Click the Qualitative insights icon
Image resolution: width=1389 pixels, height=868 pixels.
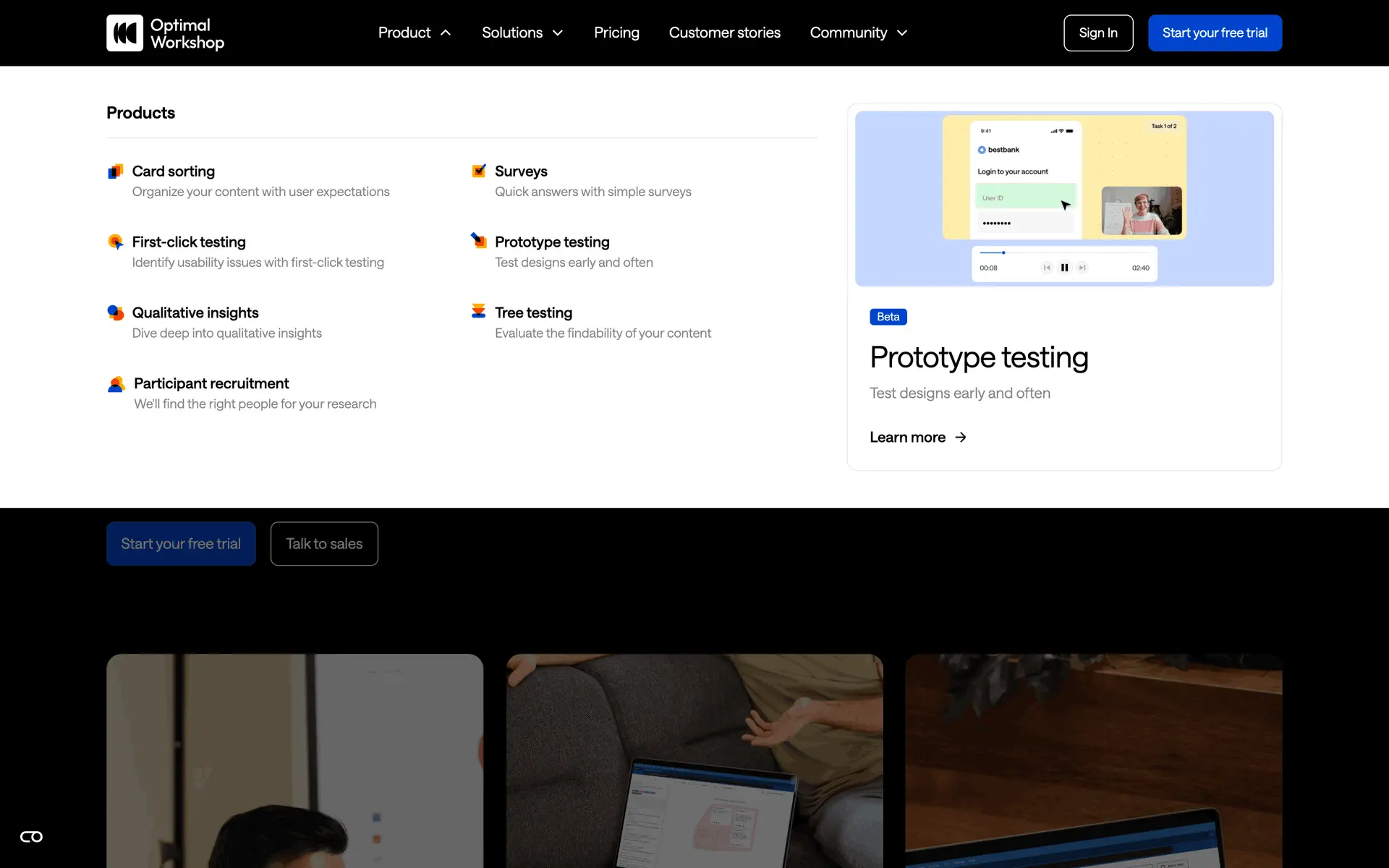click(x=115, y=312)
